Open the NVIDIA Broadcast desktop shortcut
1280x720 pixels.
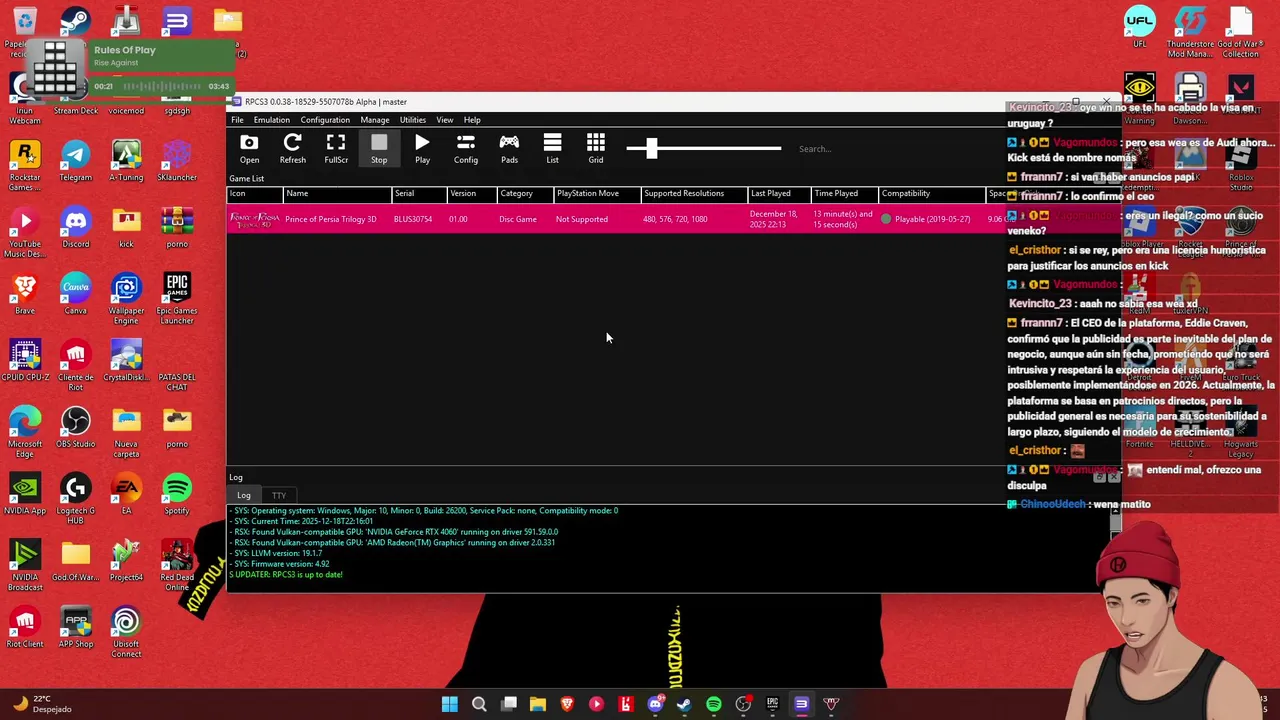coord(24,566)
